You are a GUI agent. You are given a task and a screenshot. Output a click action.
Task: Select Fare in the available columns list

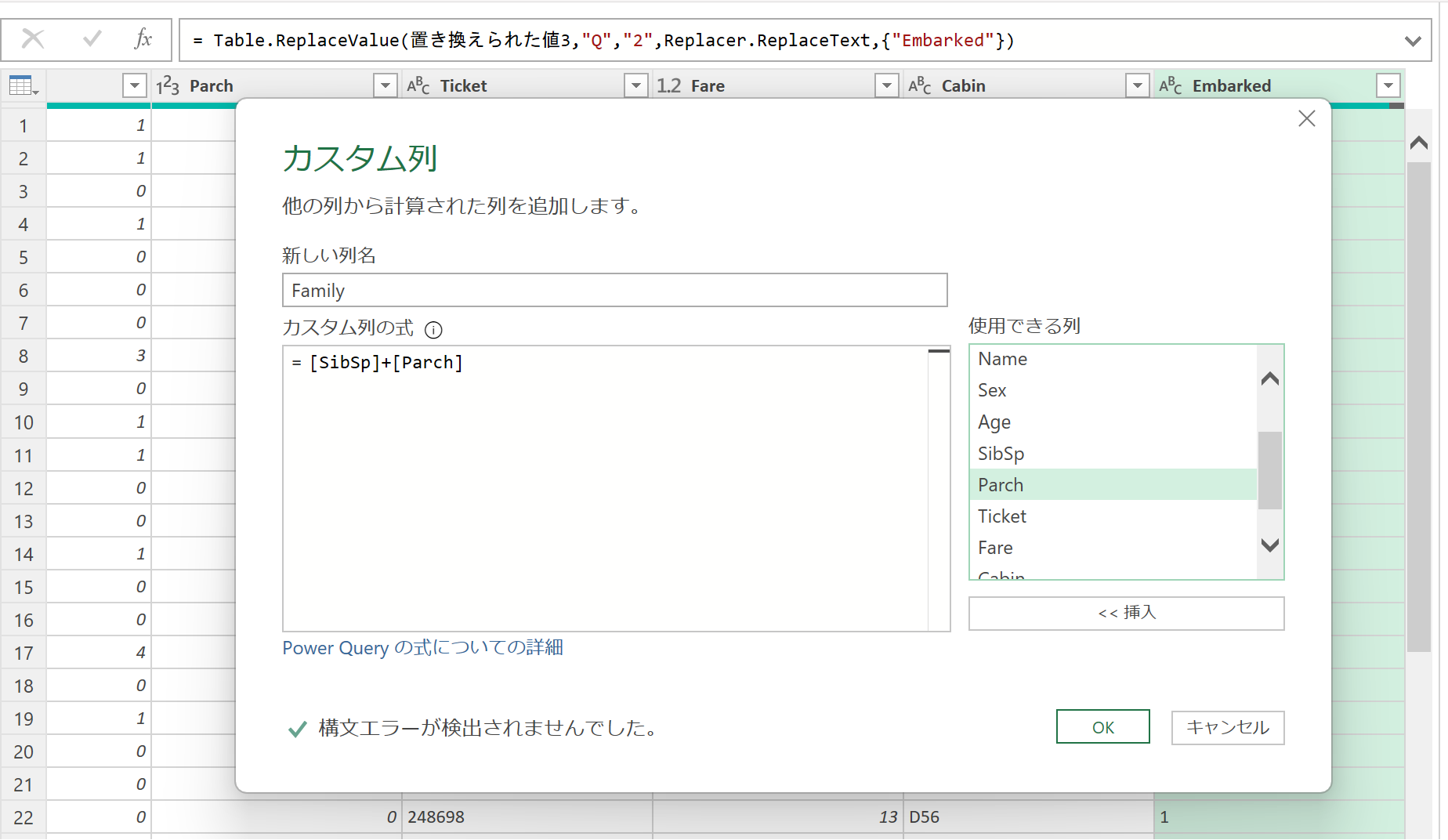click(x=1113, y=547)
